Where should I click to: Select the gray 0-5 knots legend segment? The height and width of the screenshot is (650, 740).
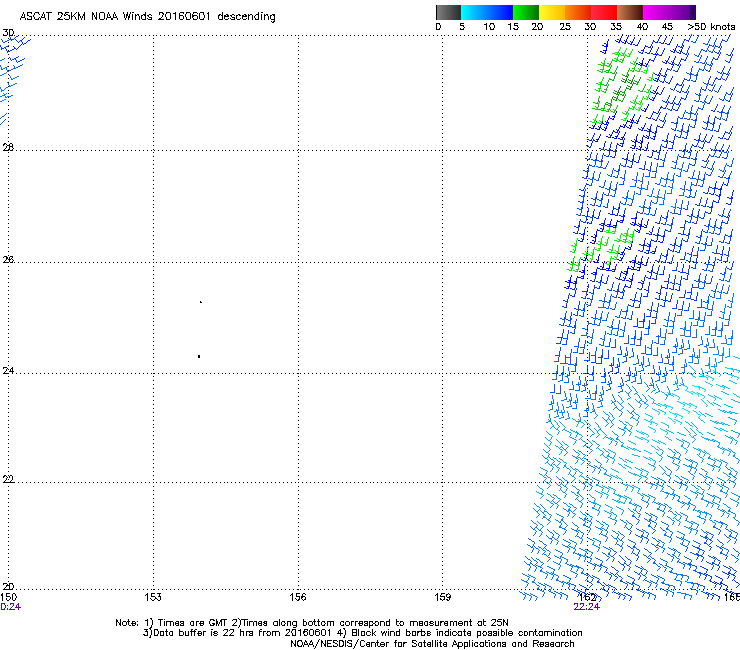pos(448,12)
